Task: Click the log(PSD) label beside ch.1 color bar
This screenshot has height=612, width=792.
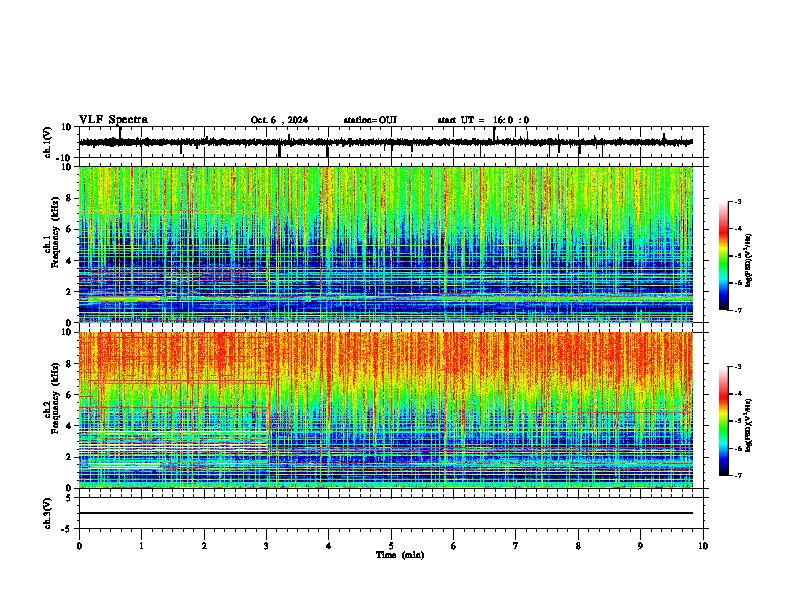Action: 749,261
